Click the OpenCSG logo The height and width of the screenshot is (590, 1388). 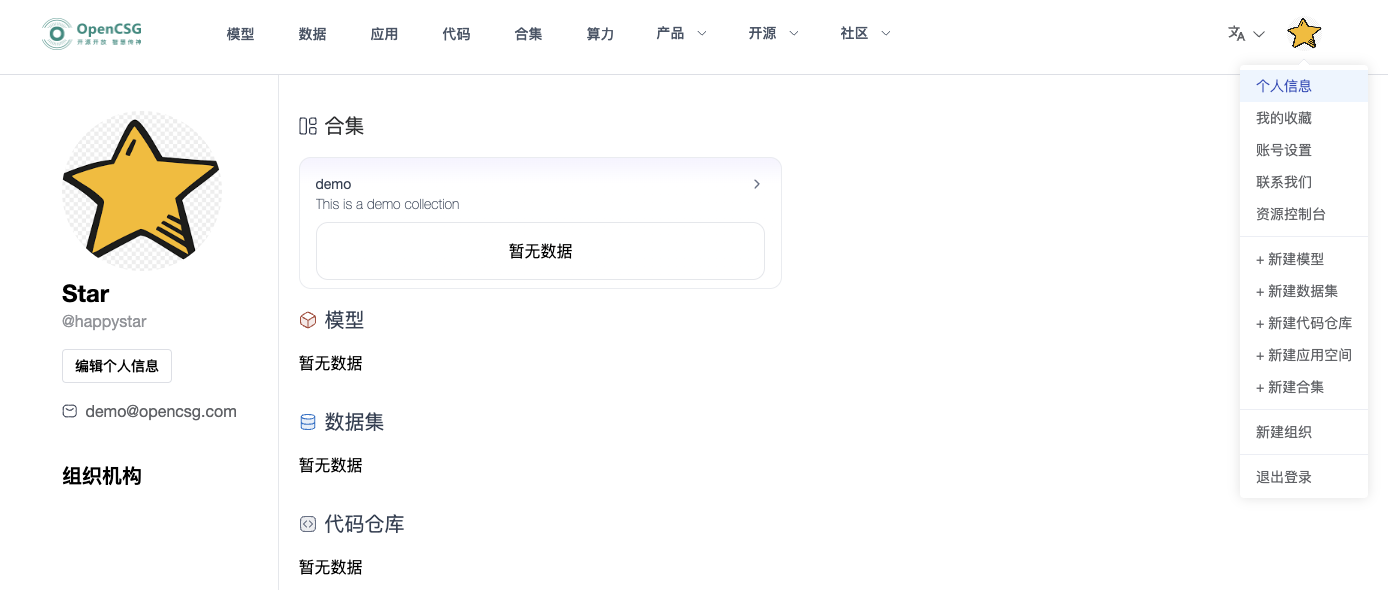coord(92,34)
